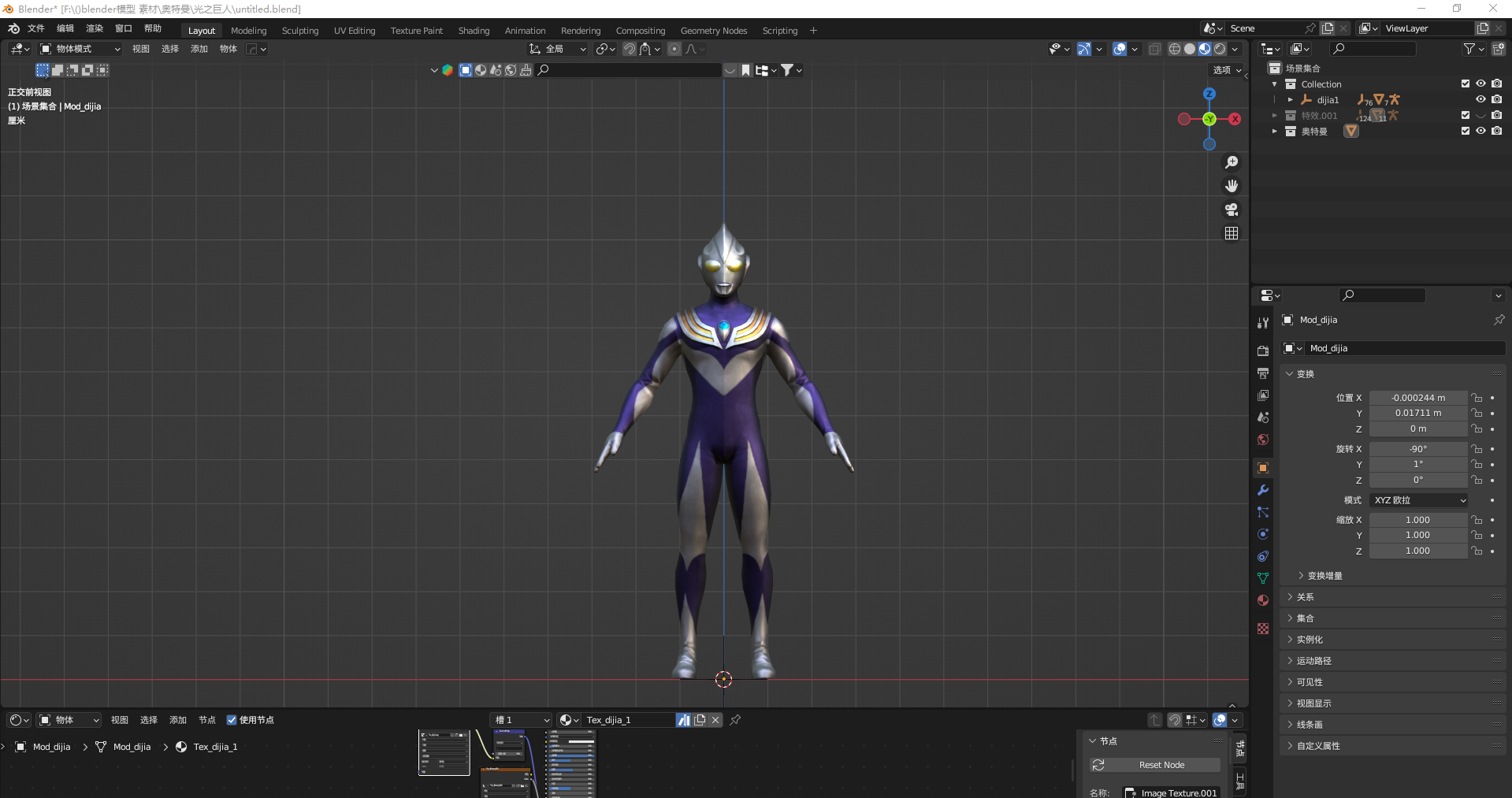Switch to the Shading workspace tab
The width and height of the screenshot is (1512, 798).
[x=474, y=31]
